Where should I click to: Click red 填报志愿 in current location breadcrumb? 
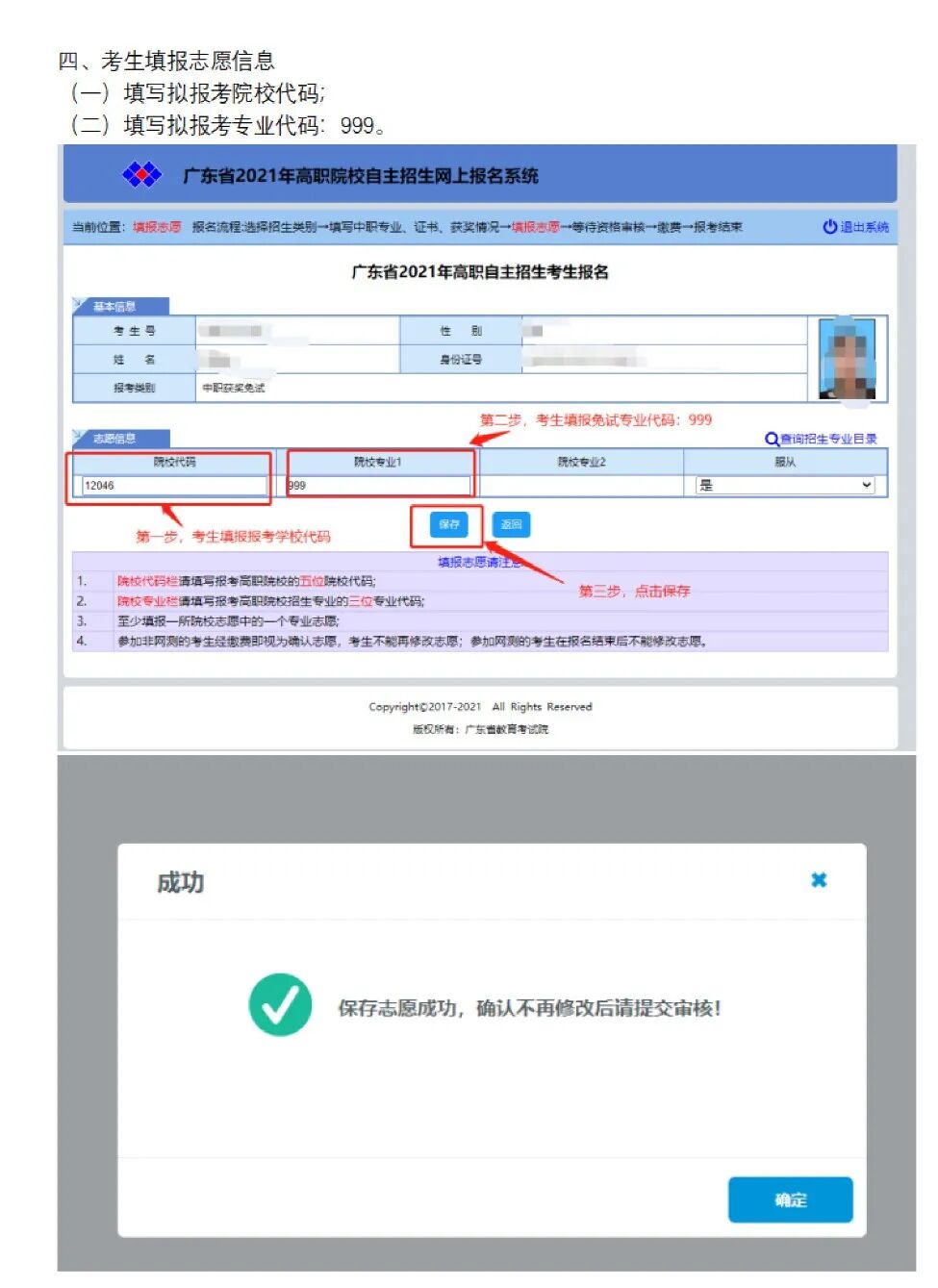(157, 227)
